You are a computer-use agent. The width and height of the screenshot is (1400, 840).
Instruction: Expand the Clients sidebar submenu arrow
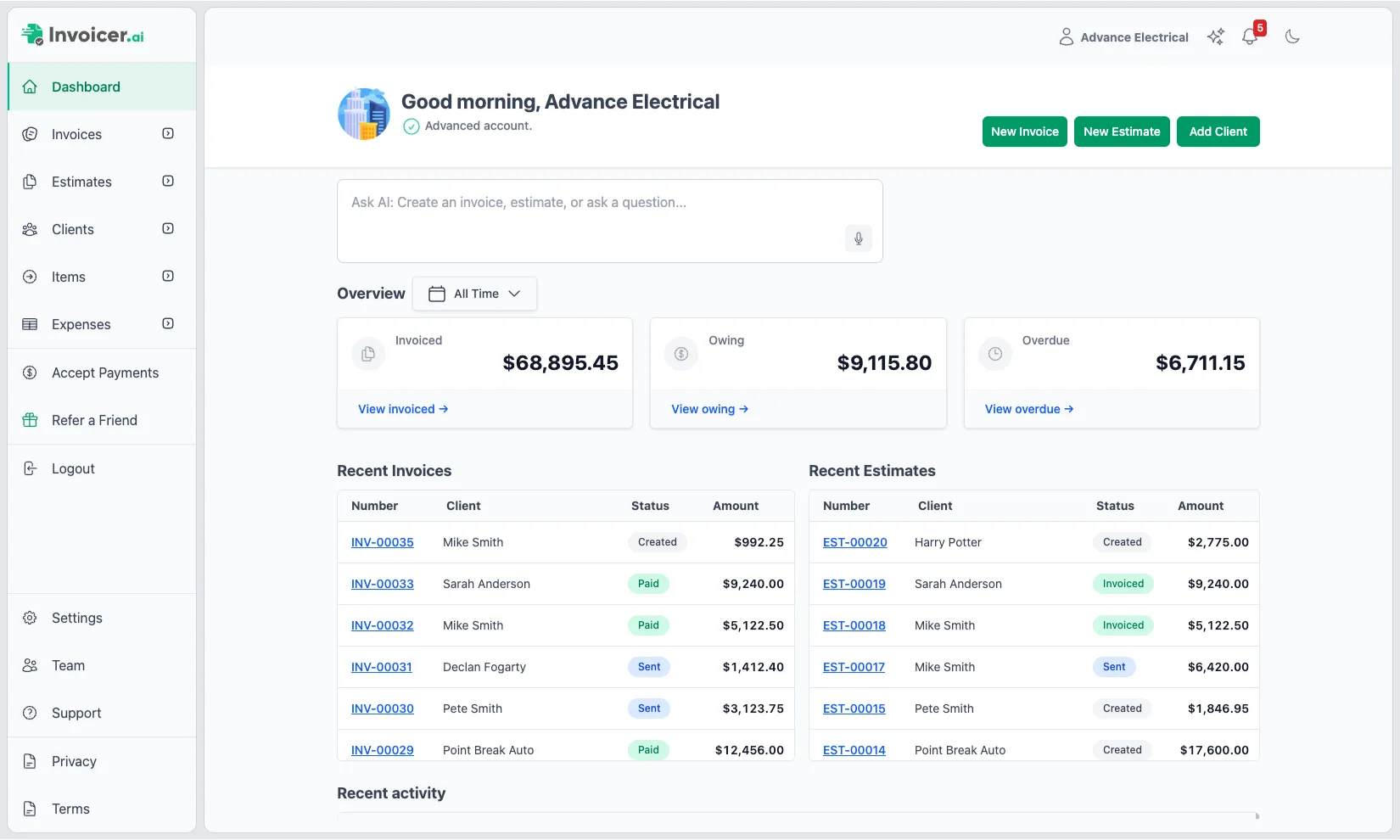[168, 228]
